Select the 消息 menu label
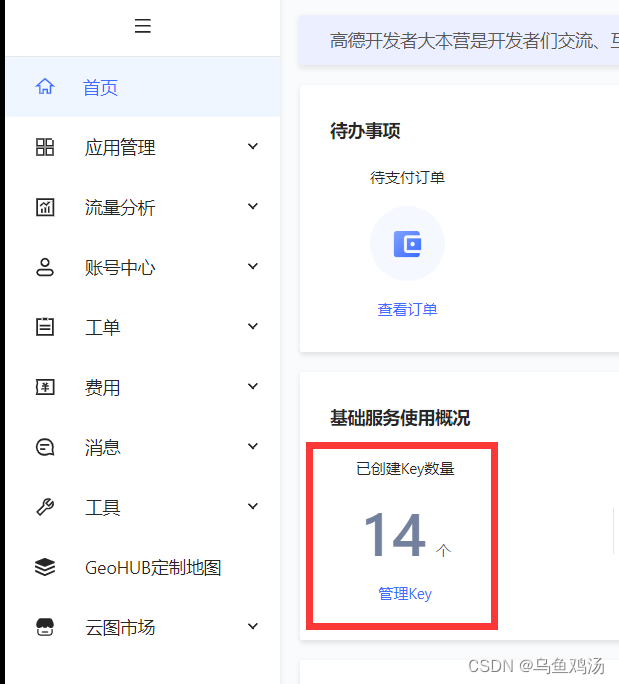This screenshot has height=684, width=619. click(x=103, y=448)
